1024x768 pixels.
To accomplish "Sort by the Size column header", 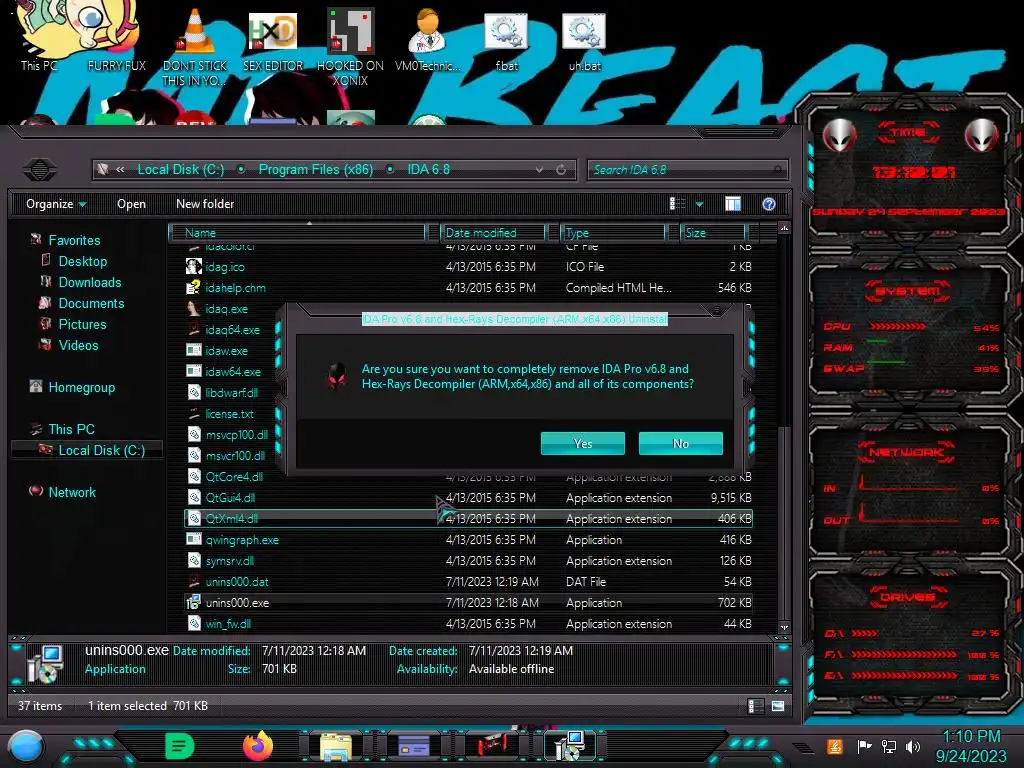I will tap(713, 232).
